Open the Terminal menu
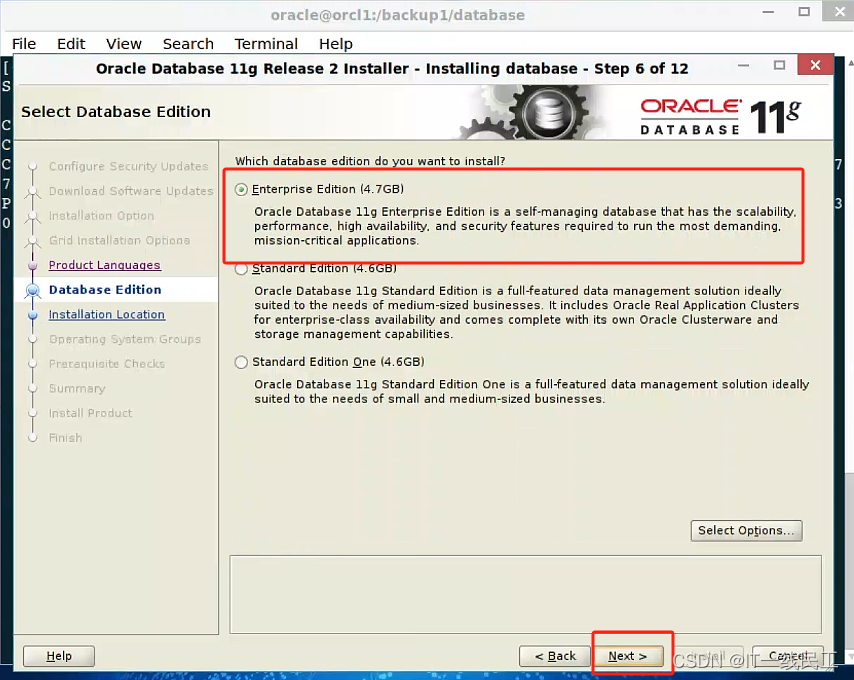Image resolution: width=854 pixels, height=680 pixels. [266, 44]
